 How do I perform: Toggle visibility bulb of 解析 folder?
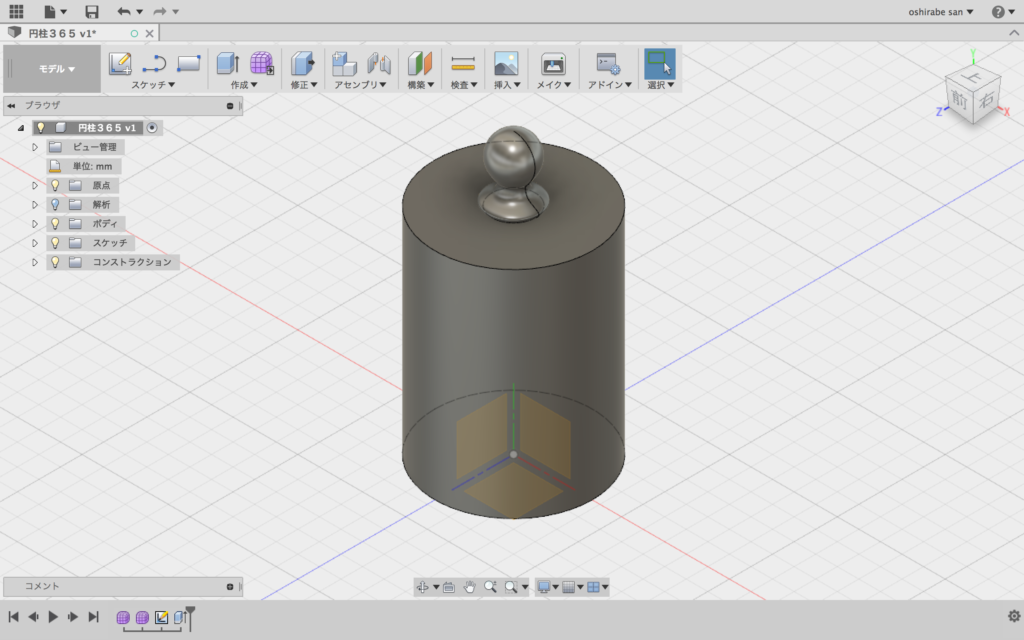56,204
